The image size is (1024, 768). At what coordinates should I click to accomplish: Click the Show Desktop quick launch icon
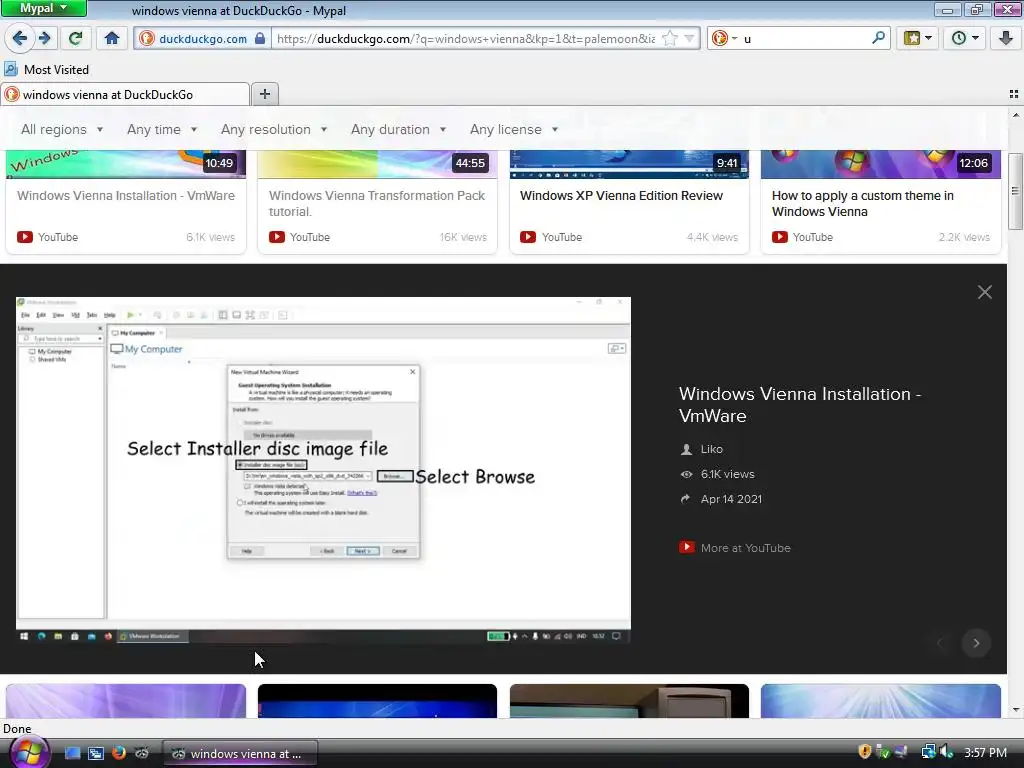pyautogui.click(x=72, y=753)
